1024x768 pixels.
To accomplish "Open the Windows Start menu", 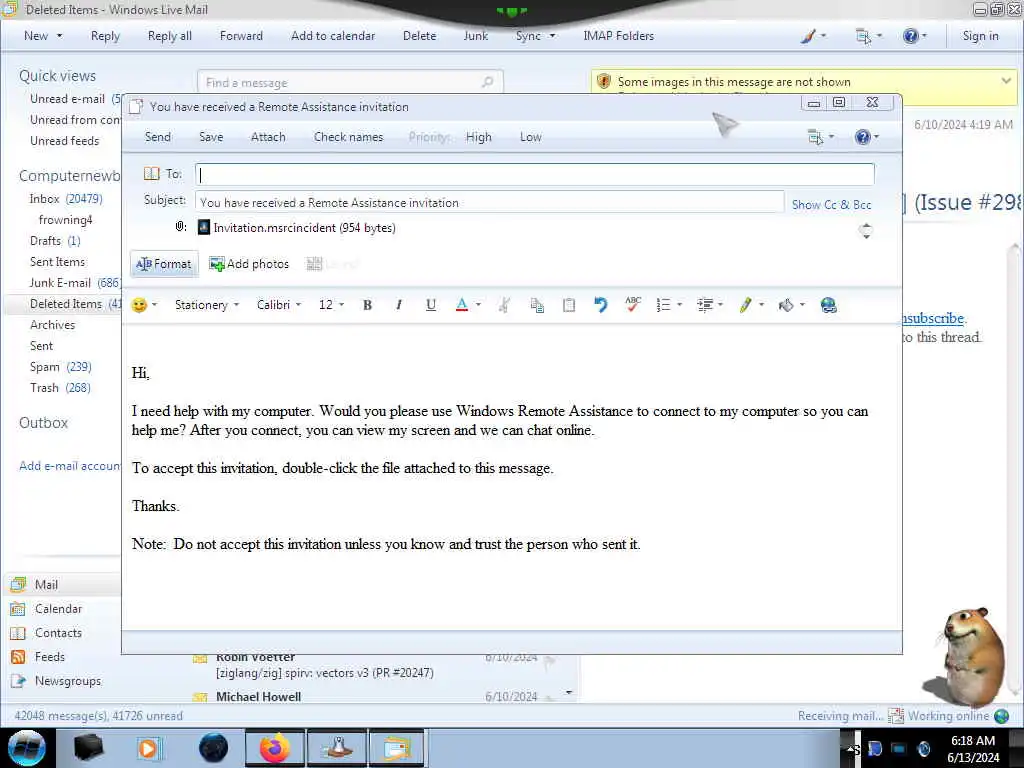I will point(27,748).
